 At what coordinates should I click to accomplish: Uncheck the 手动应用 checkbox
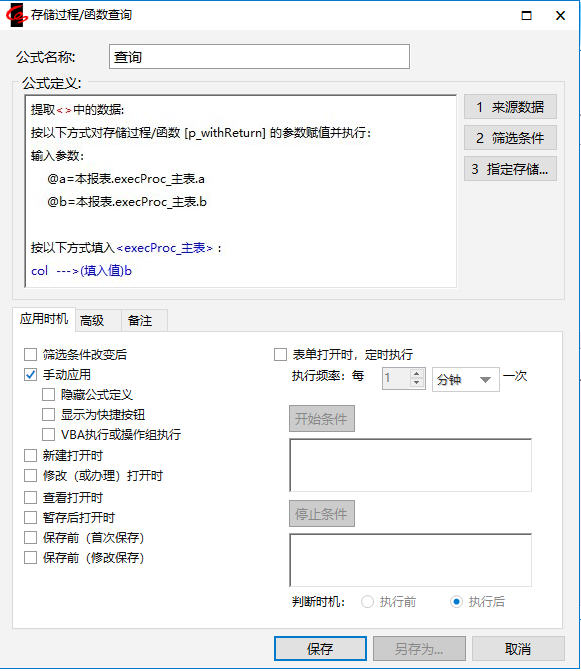pos(30,375)
